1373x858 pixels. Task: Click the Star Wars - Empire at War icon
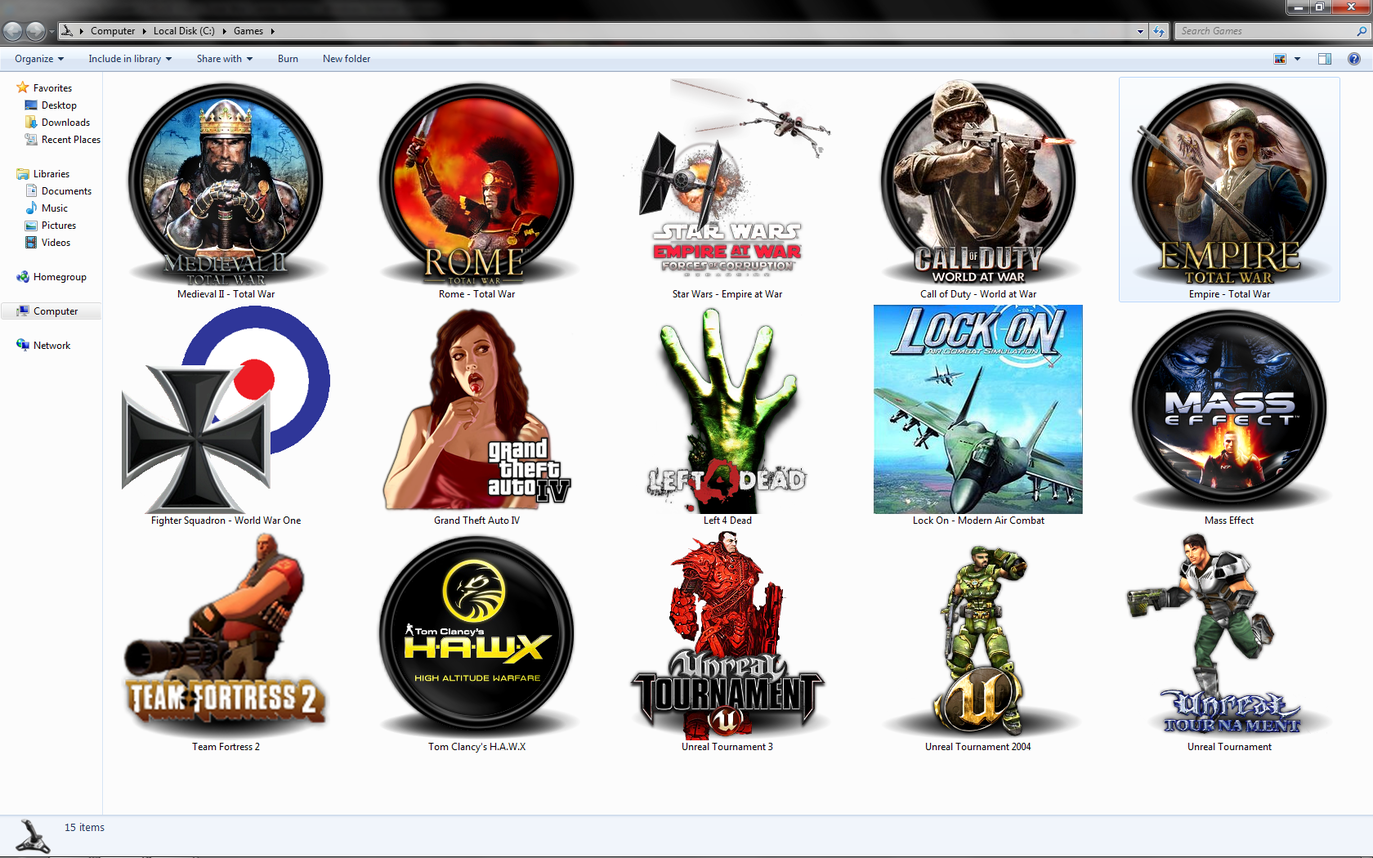point(727,180)
